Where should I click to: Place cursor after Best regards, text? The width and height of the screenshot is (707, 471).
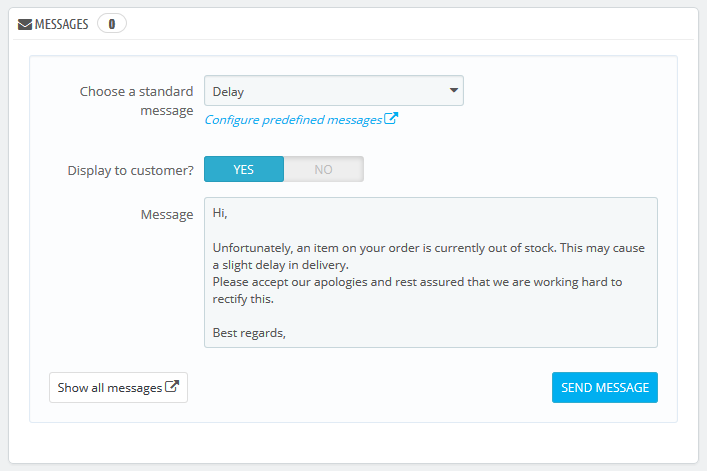286,333
